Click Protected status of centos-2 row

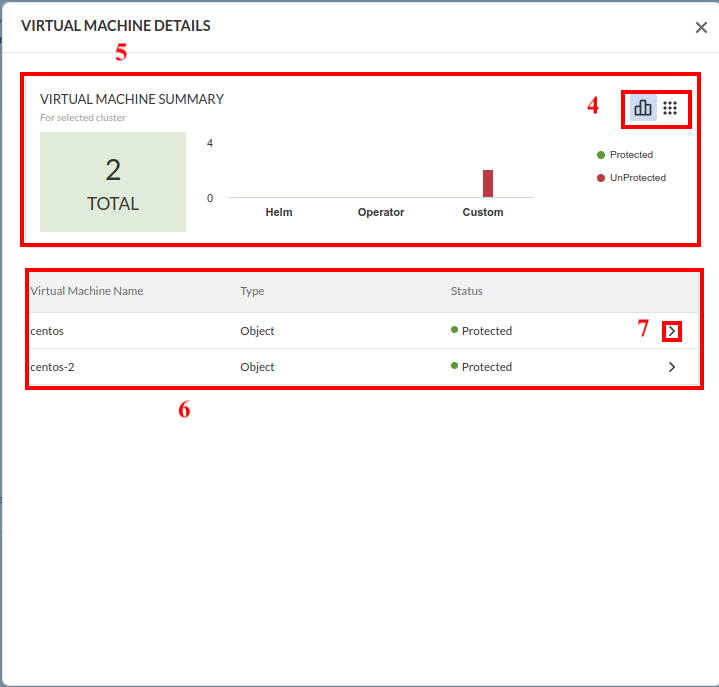point(486,367)
